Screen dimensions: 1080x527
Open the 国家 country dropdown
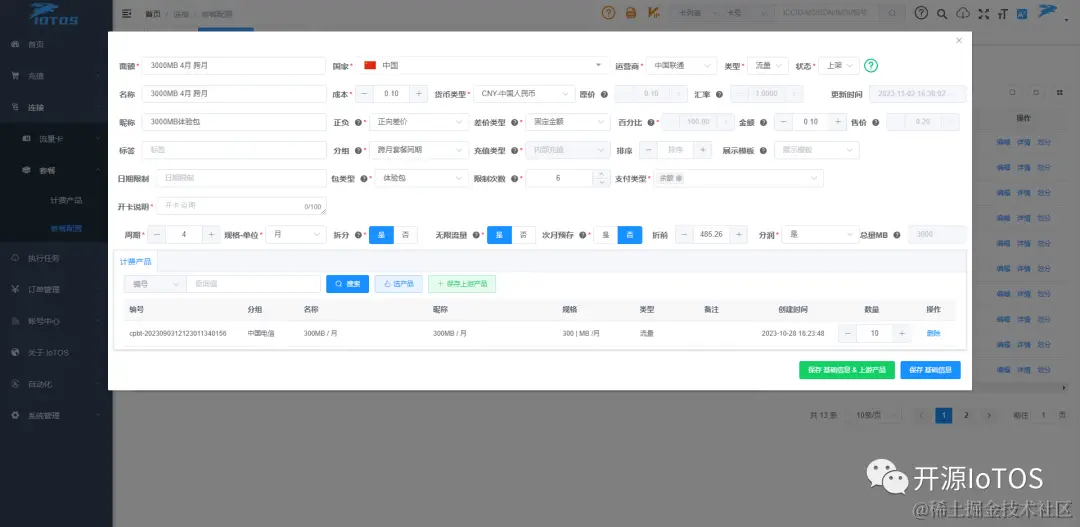point(483,65)
